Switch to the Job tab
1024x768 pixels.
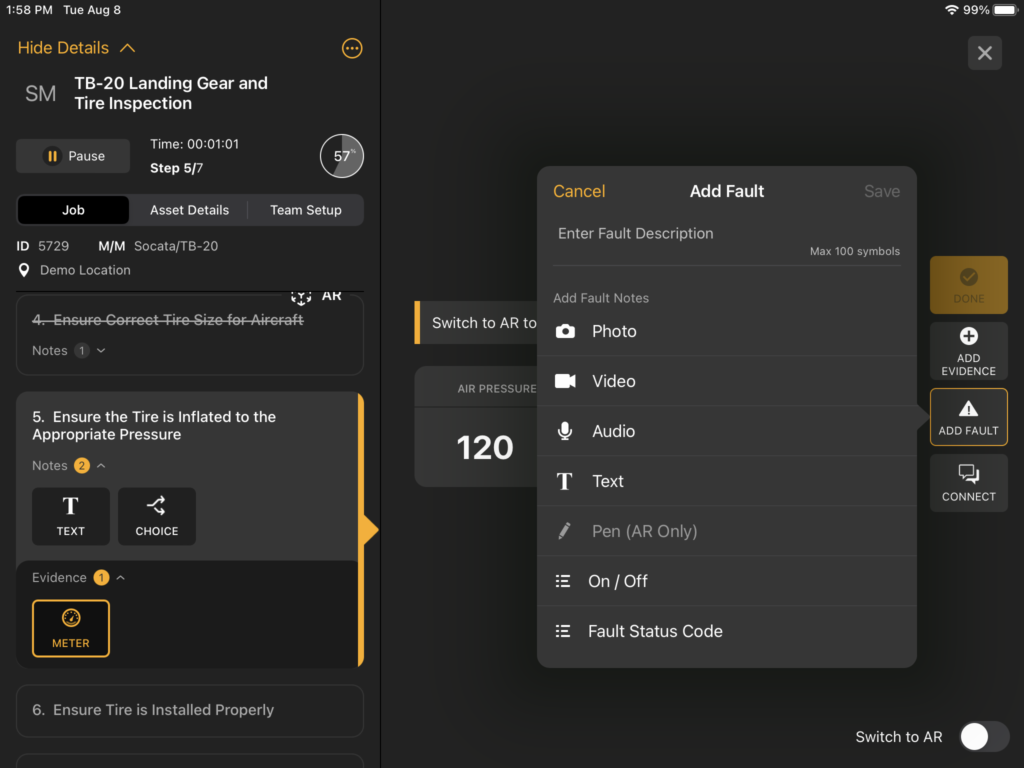73,210
